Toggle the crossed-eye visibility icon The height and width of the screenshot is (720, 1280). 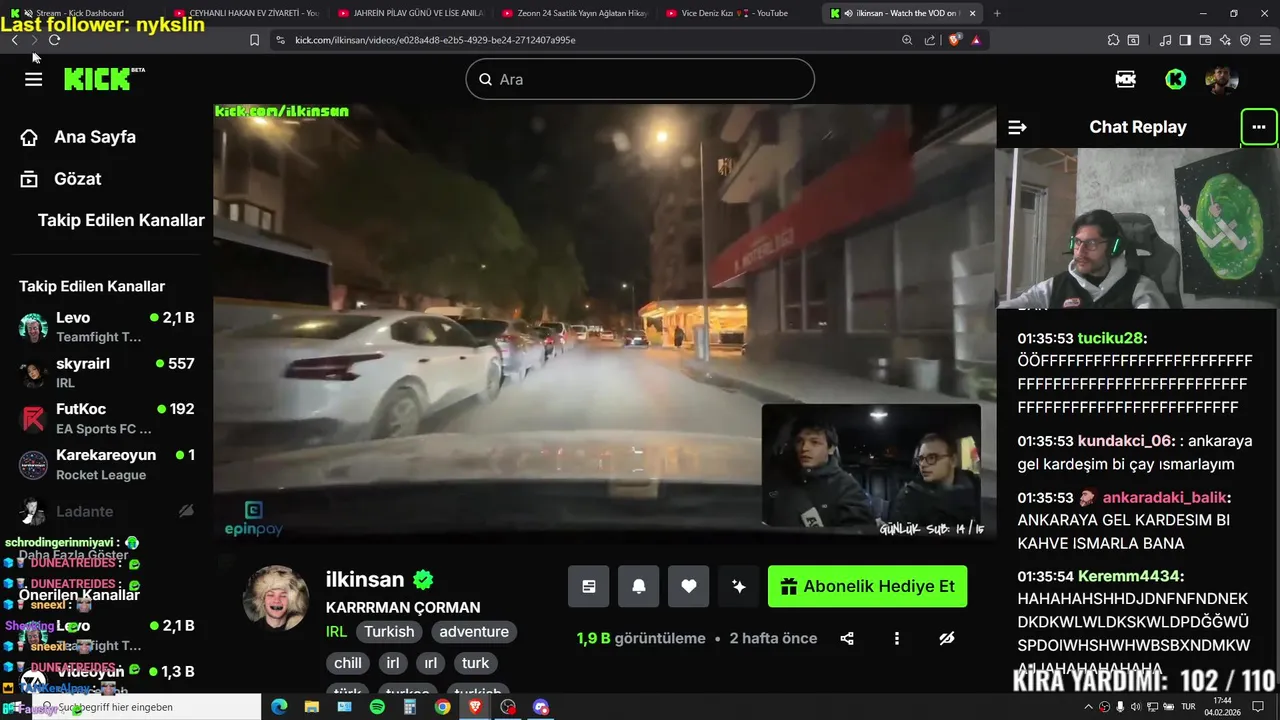click(947, 638)
